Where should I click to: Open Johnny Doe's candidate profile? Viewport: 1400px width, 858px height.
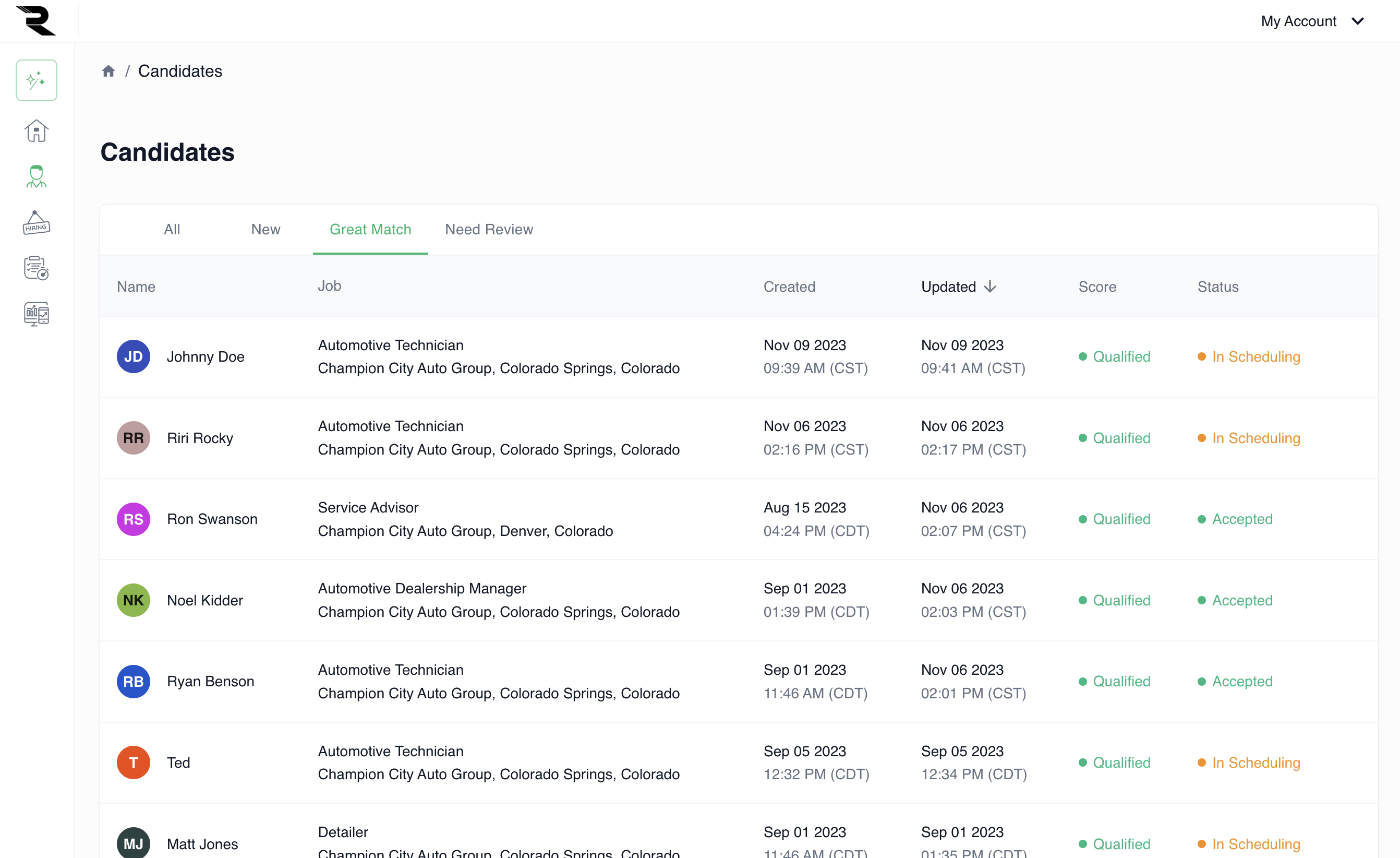click(206, 356)
